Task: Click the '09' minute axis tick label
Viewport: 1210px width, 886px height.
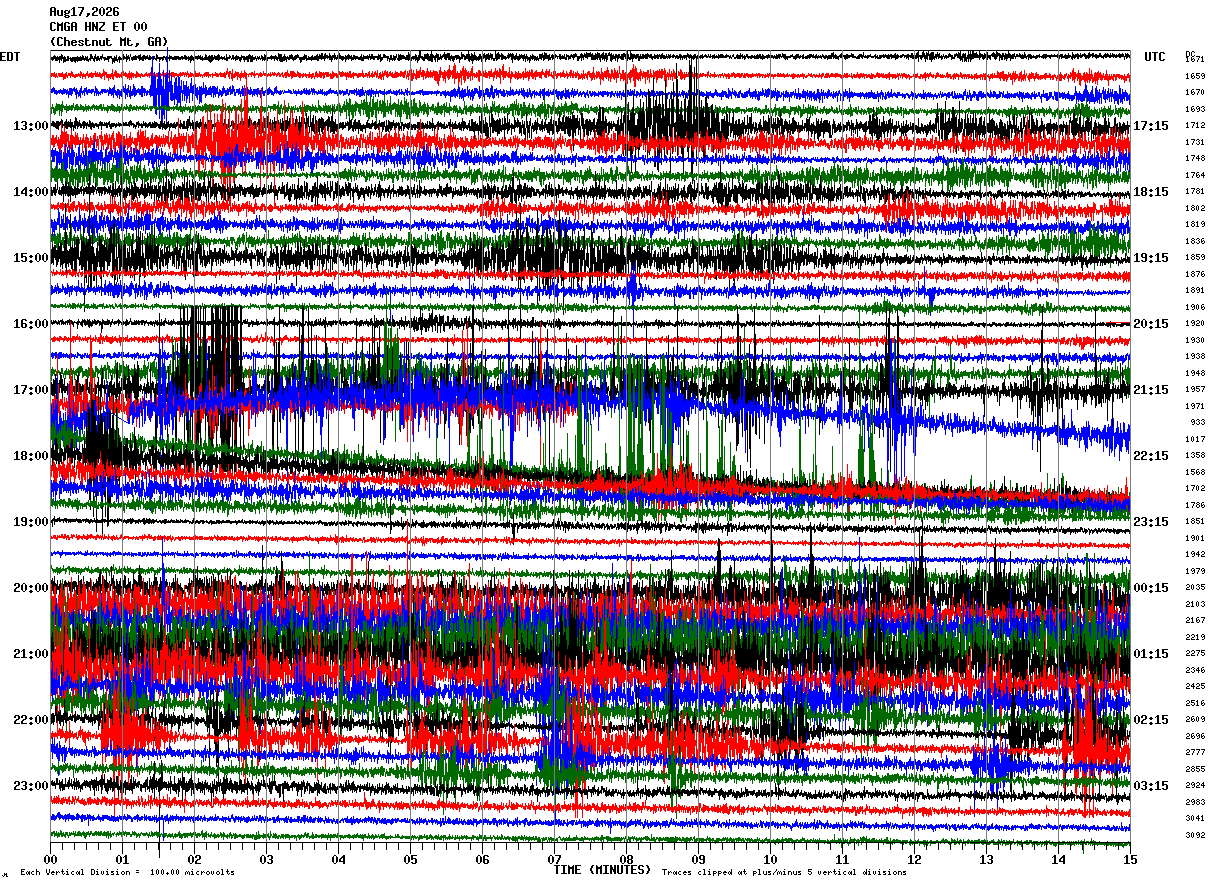Action: tap(698, 859)
